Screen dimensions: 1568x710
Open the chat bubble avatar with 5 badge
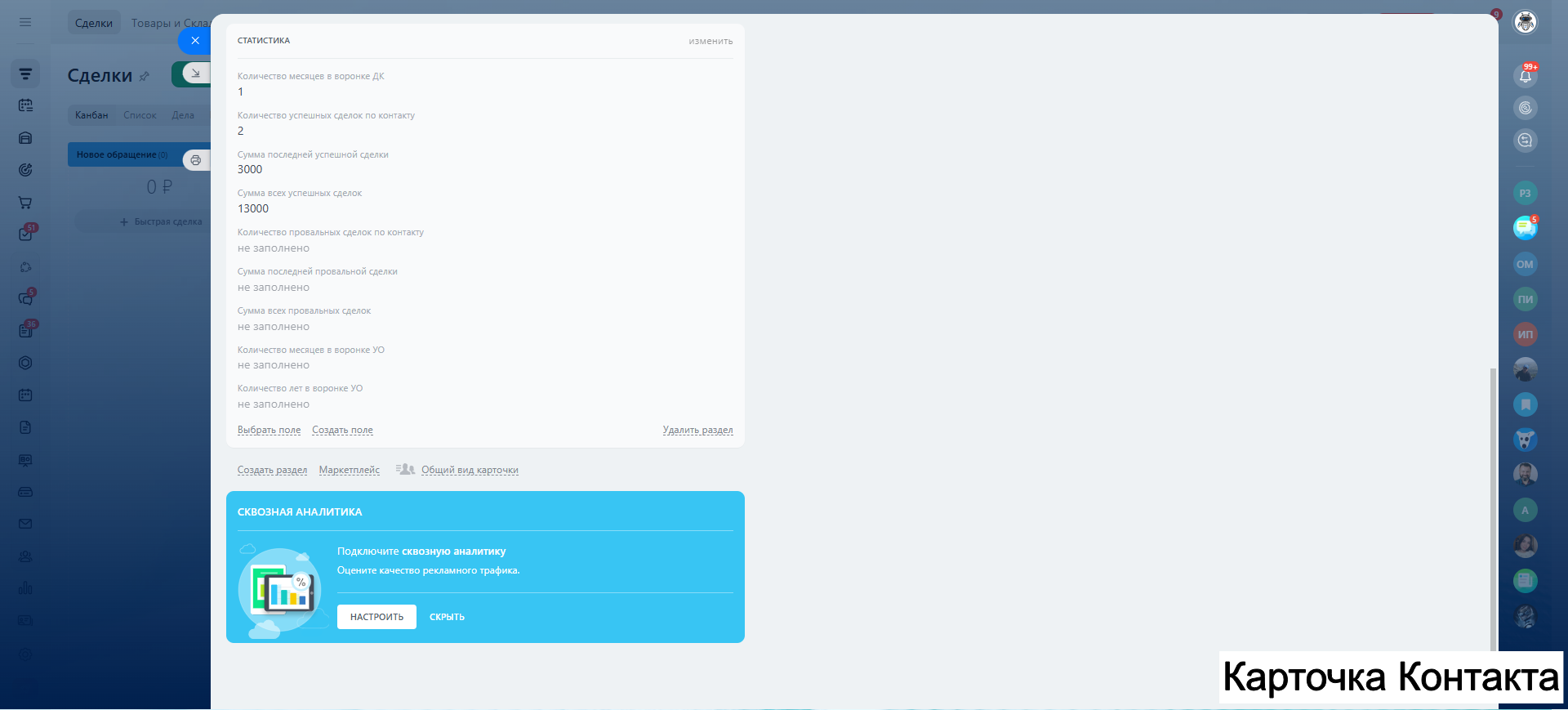pyautogui.click(x=1526, y=228)
